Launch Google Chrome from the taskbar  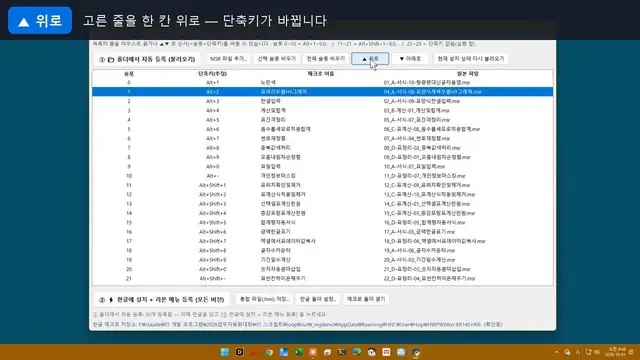tap(269, 352)
